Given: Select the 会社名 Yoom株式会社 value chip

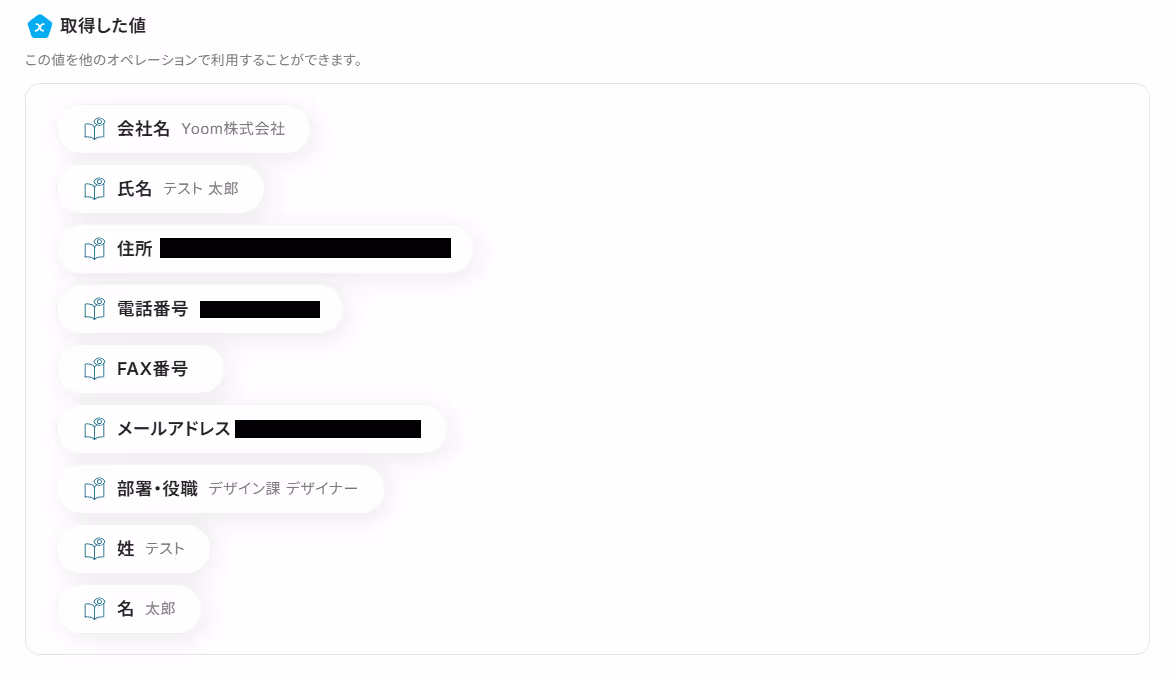Looking at the screenshot, I should (184, 129).
